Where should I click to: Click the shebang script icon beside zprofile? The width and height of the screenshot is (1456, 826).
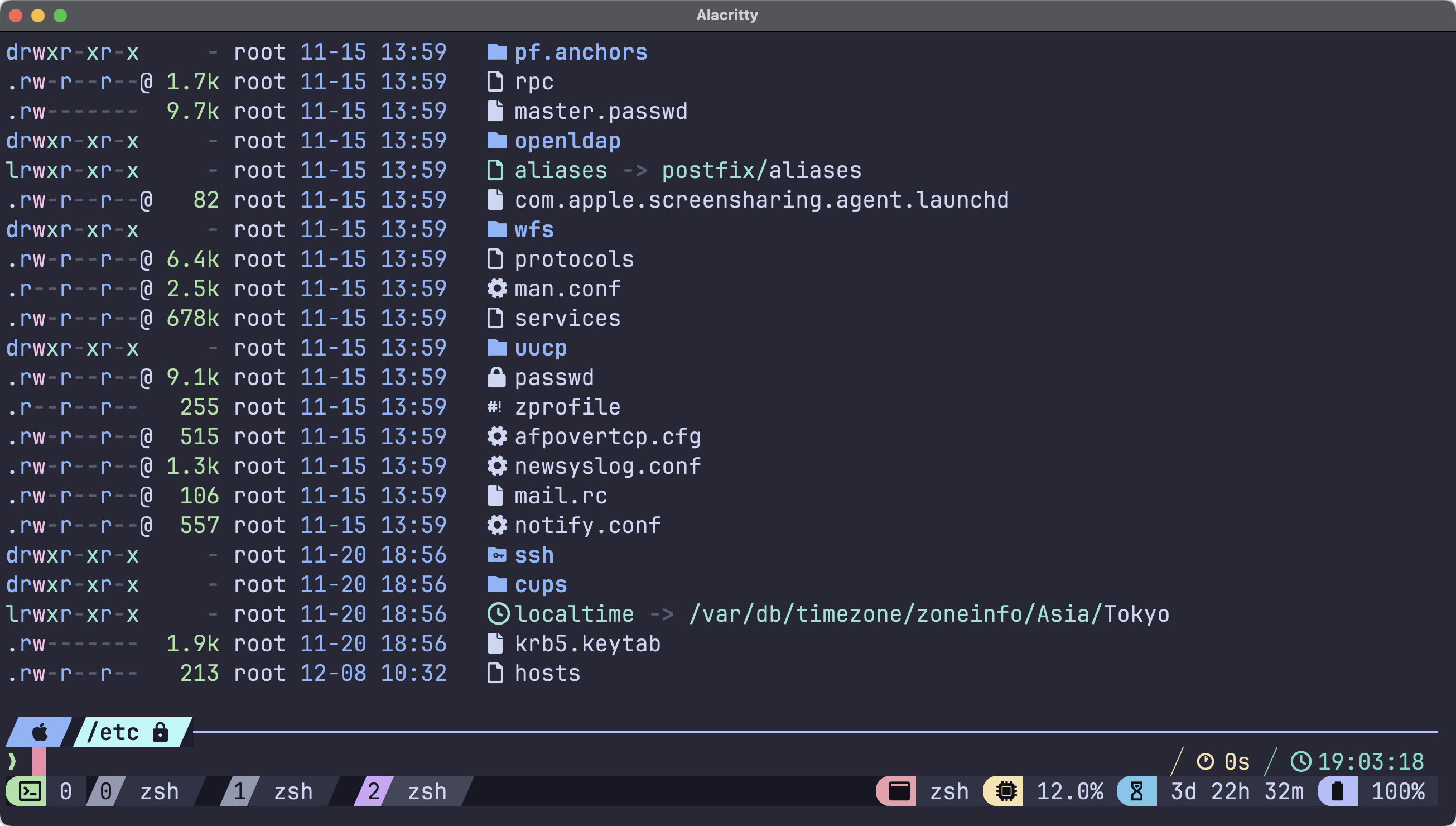[x=494, y=407]
